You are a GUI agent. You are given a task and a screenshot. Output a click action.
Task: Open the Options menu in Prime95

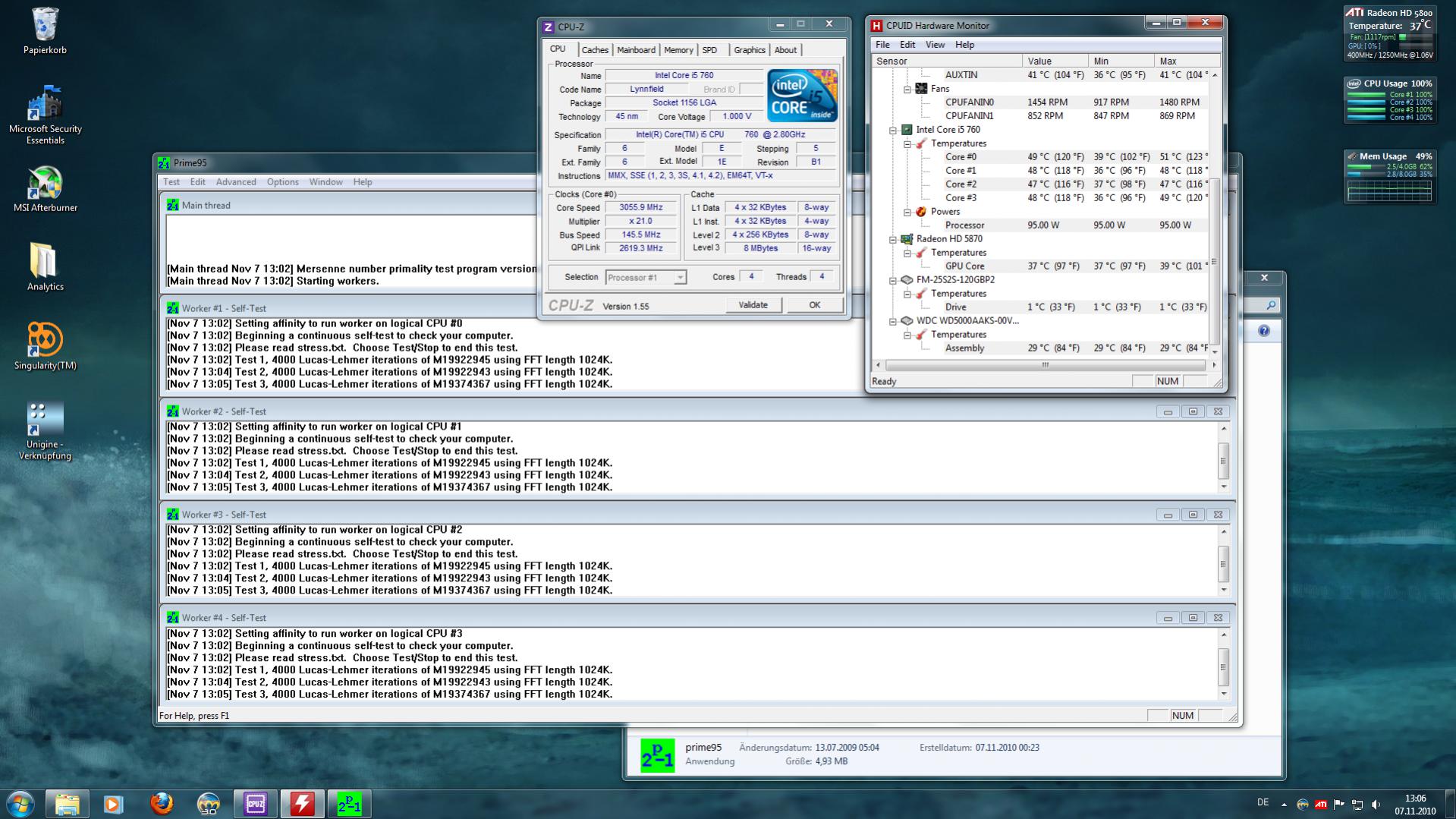(x=282, y=182)
